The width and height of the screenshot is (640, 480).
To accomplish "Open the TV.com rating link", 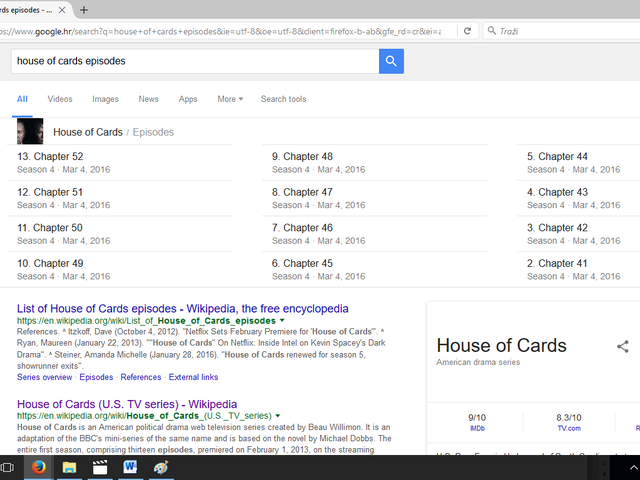I will pyautogui.click(x=569, y=428).
